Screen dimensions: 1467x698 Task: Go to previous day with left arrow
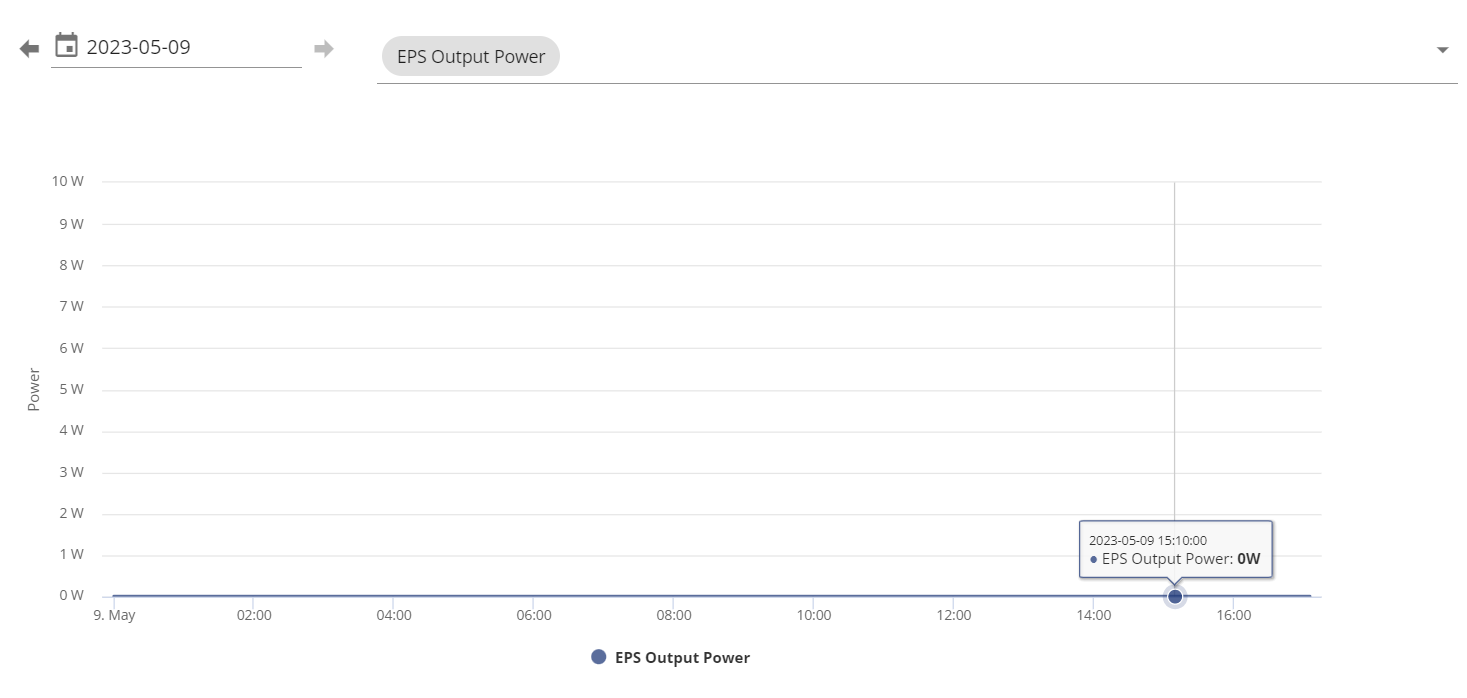point(29,48)
